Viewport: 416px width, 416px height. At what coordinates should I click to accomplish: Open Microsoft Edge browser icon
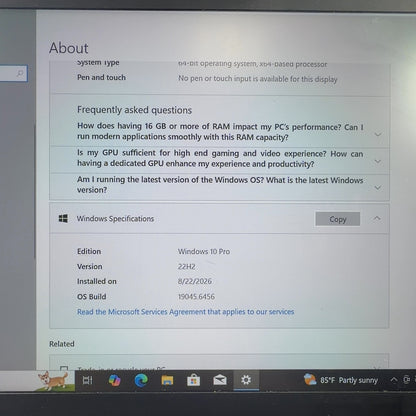tap(141, 380)
